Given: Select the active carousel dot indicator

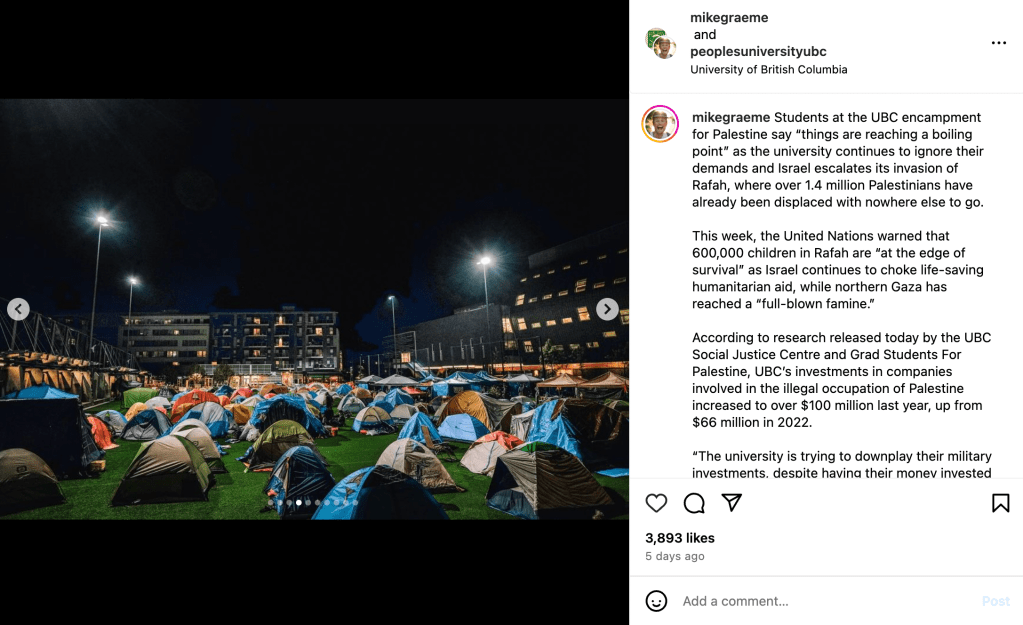Looking at the screenshot, I should tap(299, 502).
